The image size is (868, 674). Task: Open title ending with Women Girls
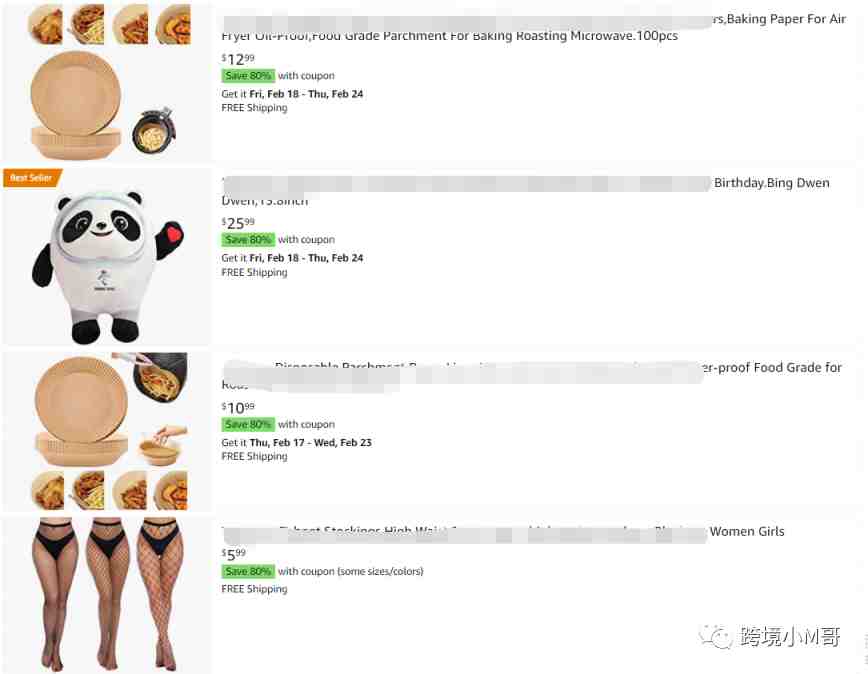click(503, 532)
